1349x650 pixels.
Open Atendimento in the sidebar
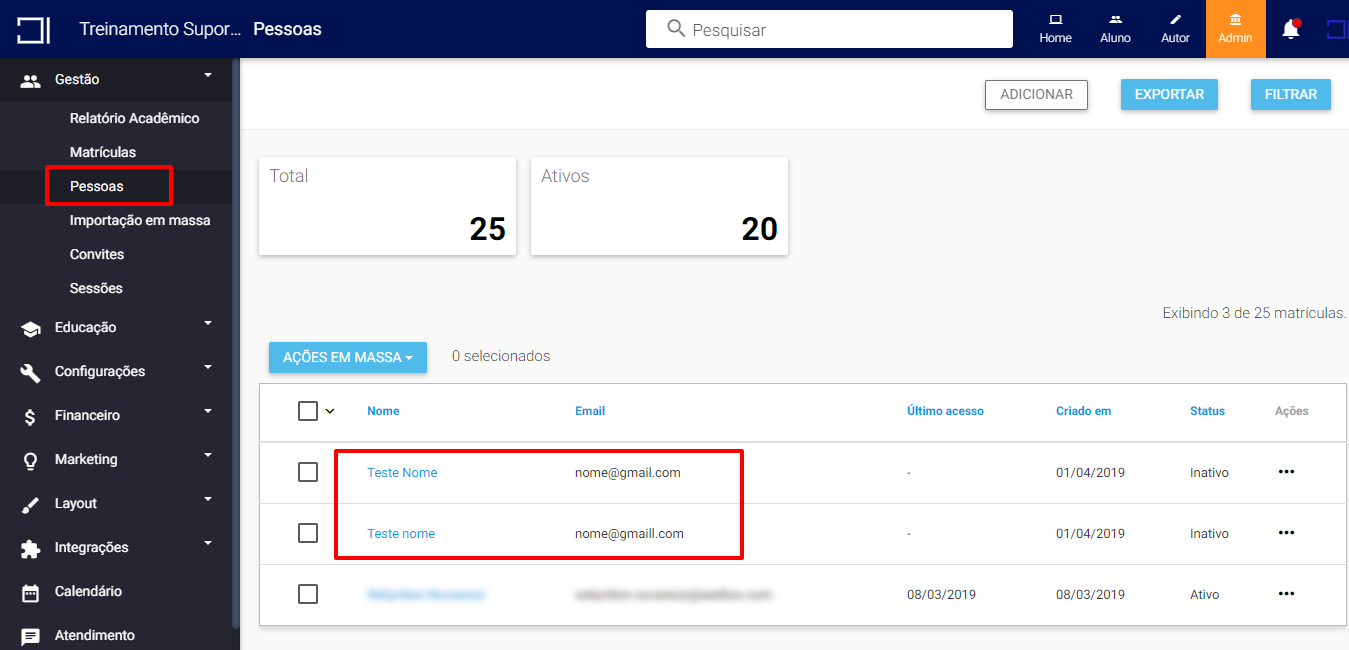95,635
